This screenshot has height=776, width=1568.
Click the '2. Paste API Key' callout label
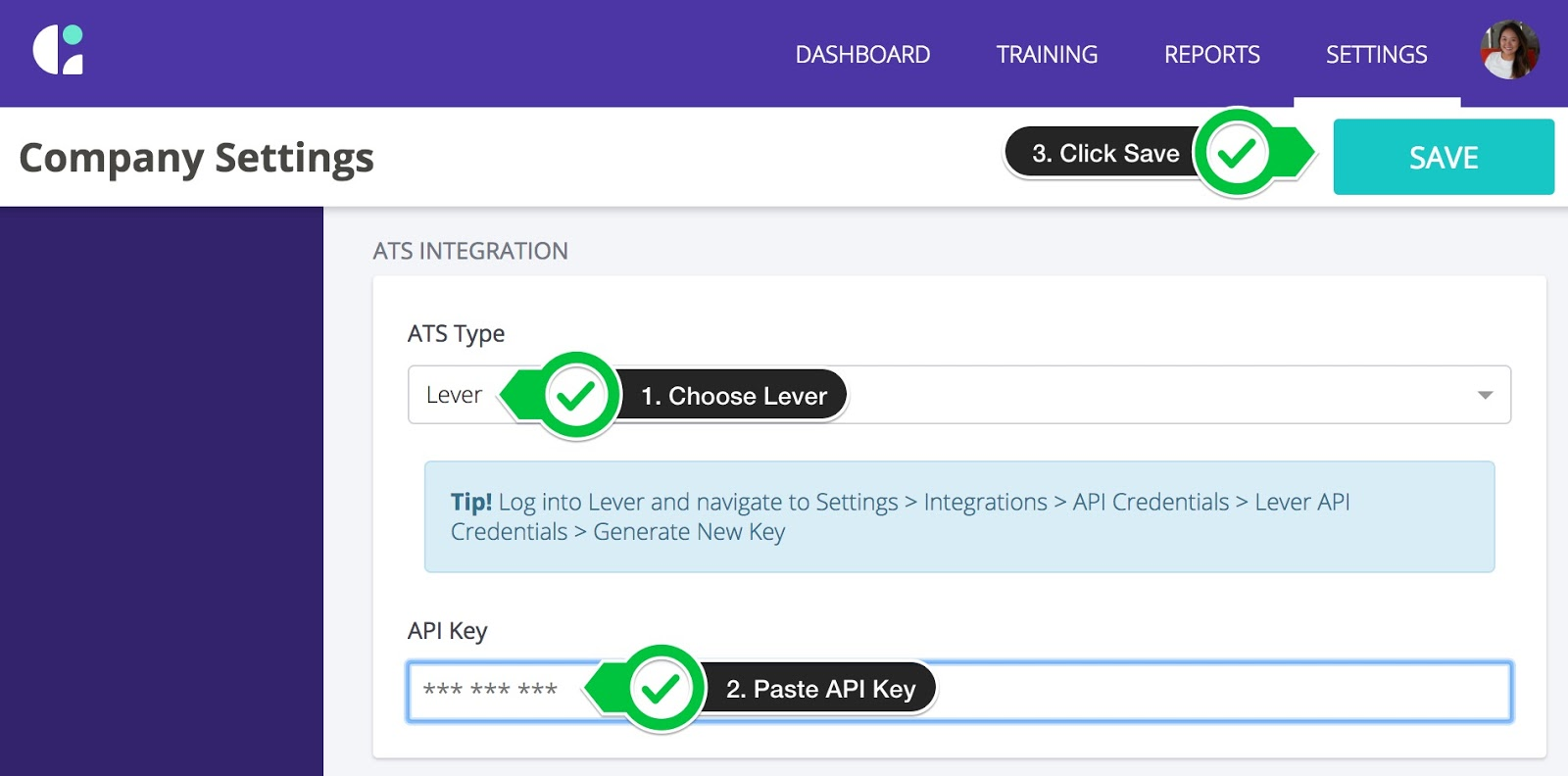click(820, 689)
